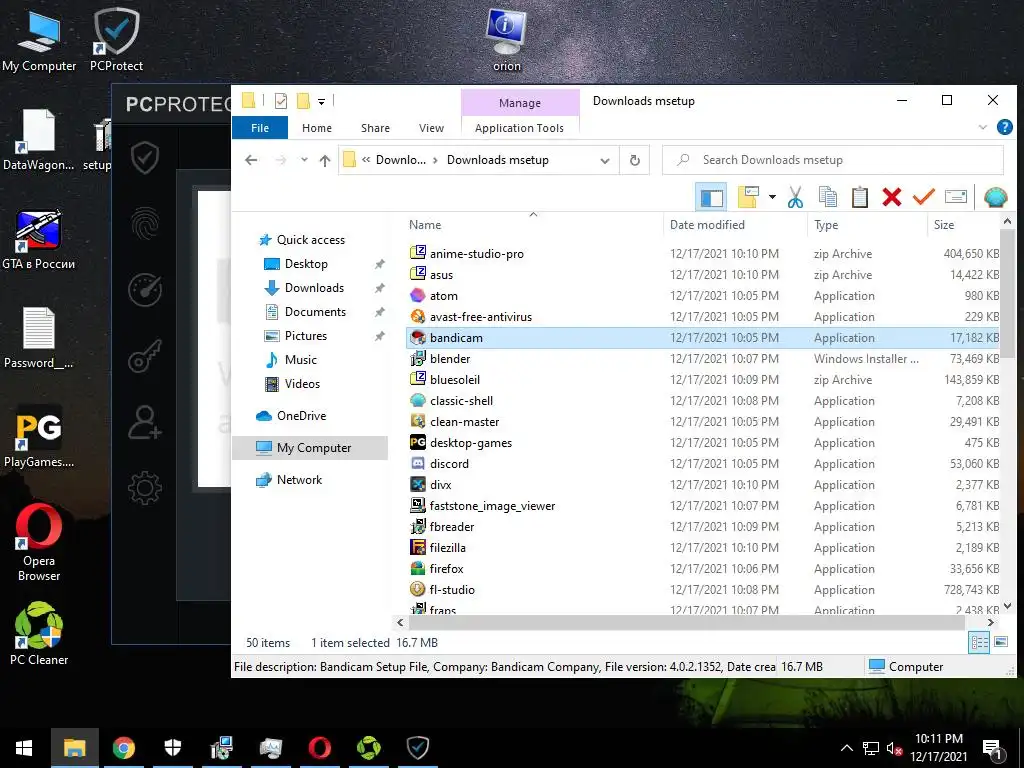
Task: Show hidden system tray icons chevron
Action: pos(846,748)
